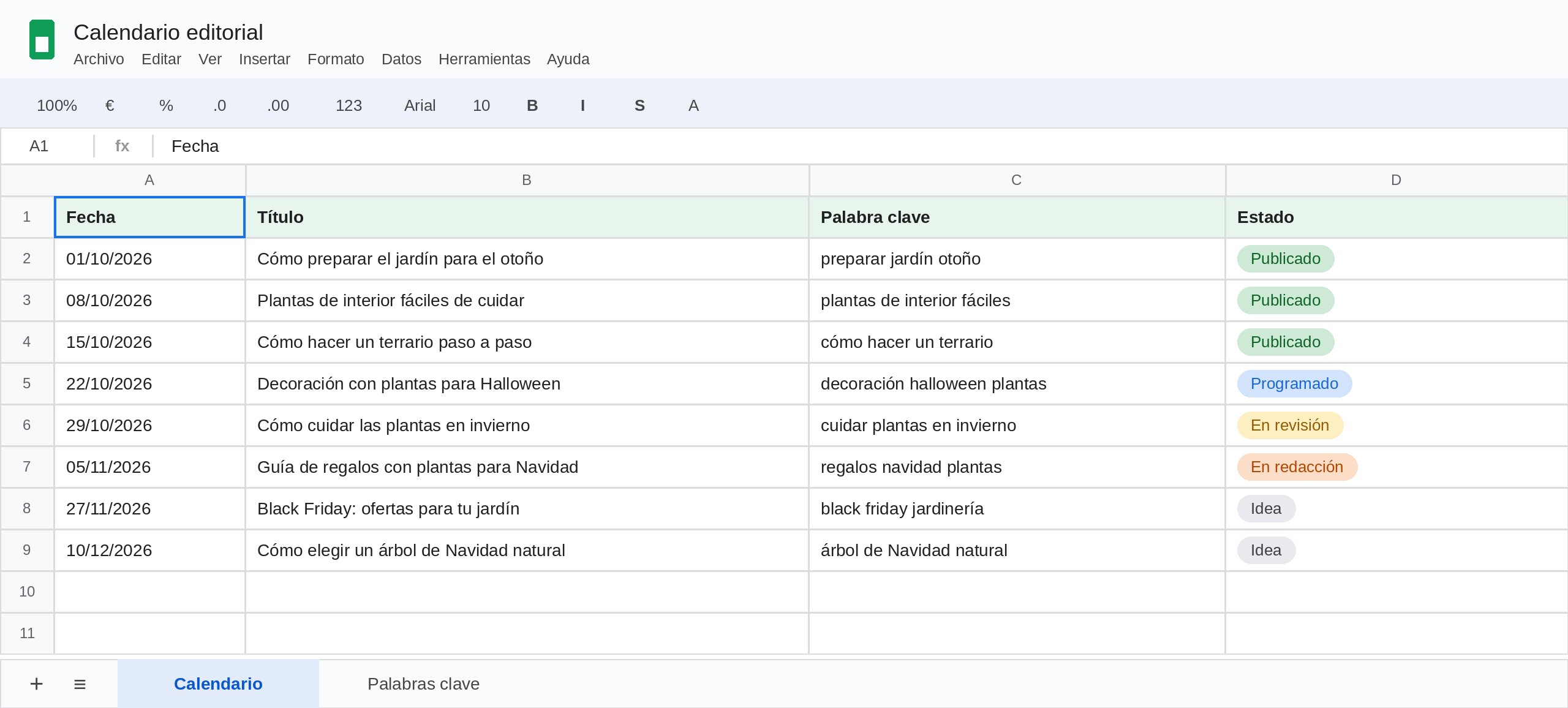The image size is (1568, 708).
Task: Open the 100% zoom dropdown
Action: point(57,105)
